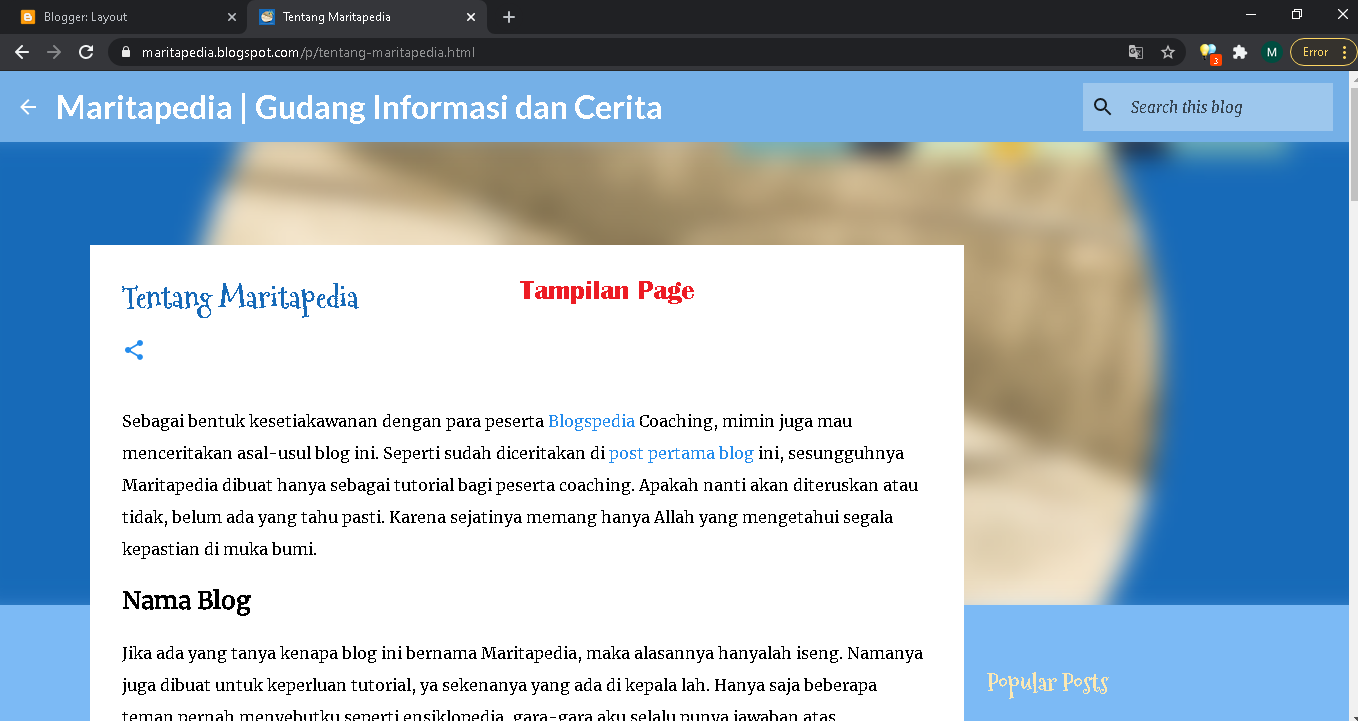Open the M profile avatar
1358x721 pixels.
pyautogui.click(x=1271, y=52)
